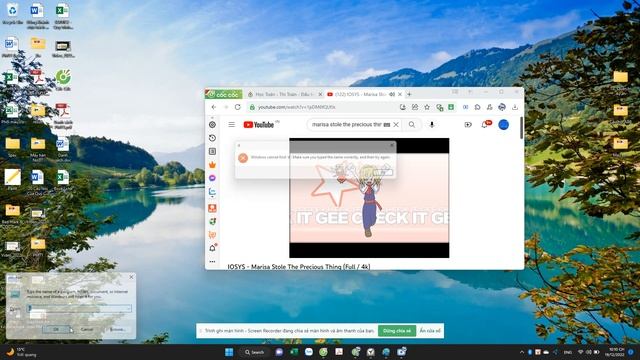
Task: Open the video title IOSYS Marisa text
Action: pyautogui.click(x=299, y=267)
